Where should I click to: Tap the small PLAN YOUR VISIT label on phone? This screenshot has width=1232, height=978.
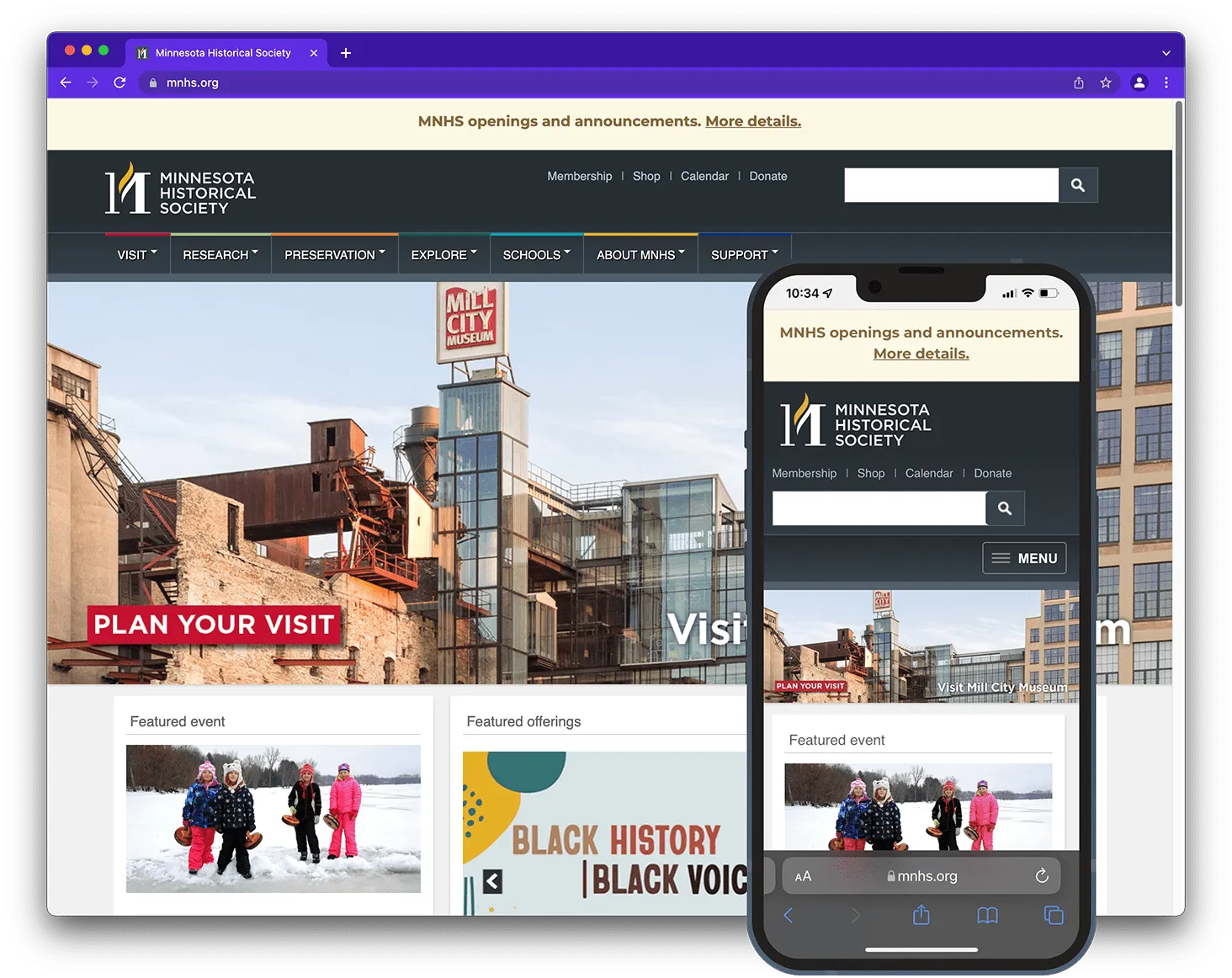click(x=810, y=686)
